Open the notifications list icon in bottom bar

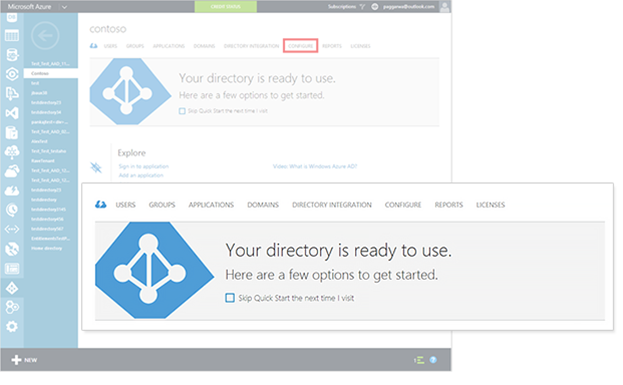419,360
